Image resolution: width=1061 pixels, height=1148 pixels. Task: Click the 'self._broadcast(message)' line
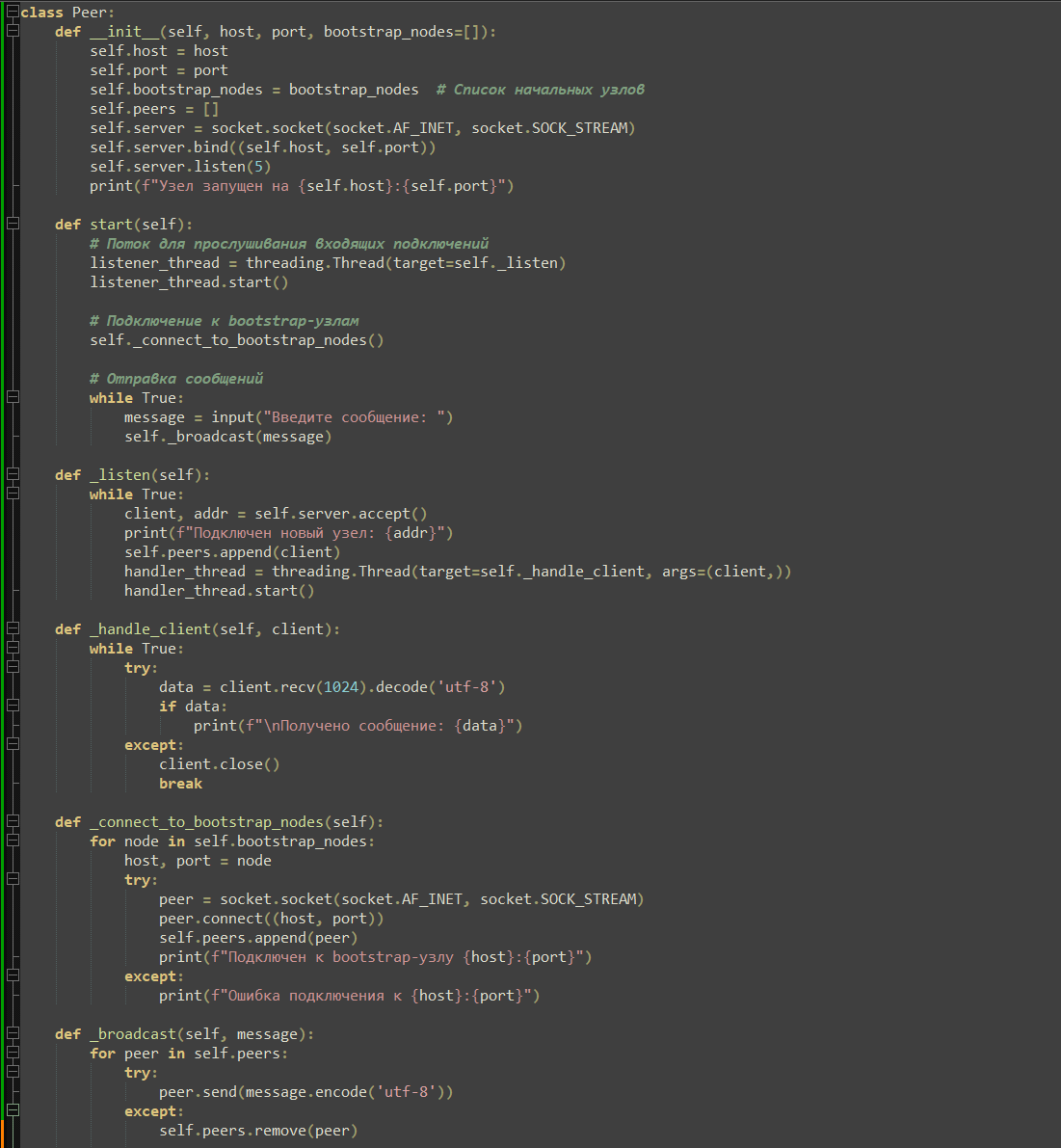227,437
